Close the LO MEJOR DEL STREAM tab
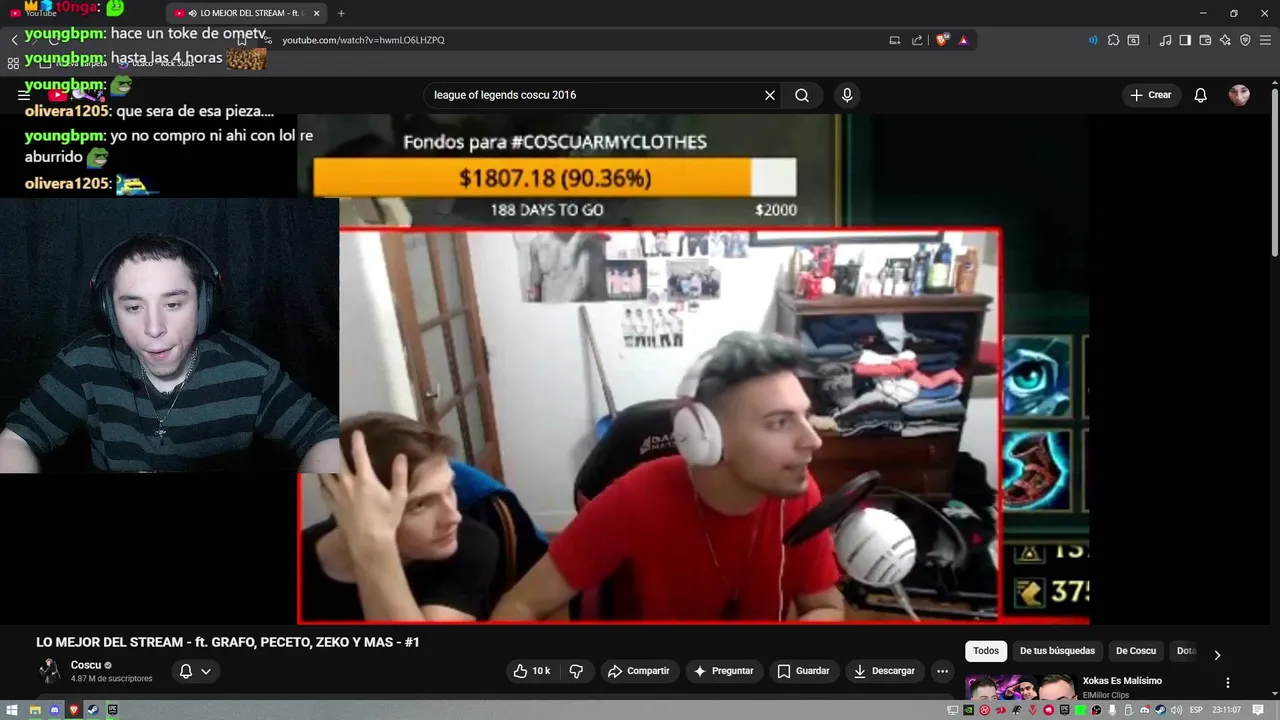Viewport: 1280px width, 720px height. click(317, 13)
